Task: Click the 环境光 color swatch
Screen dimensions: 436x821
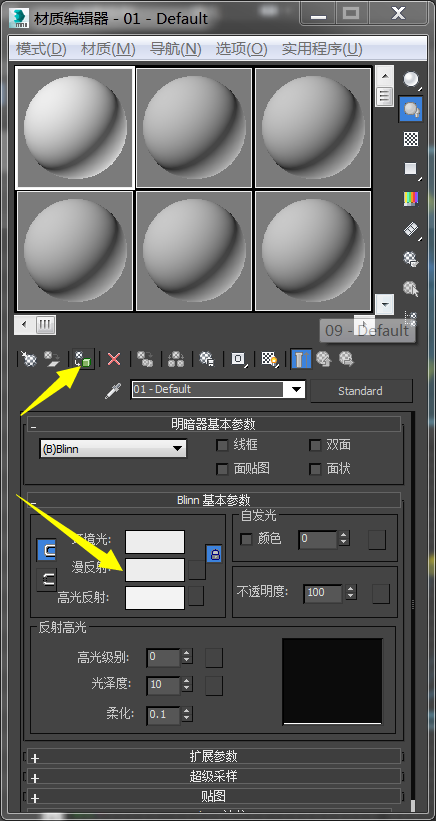Action: tap(155, 541)
